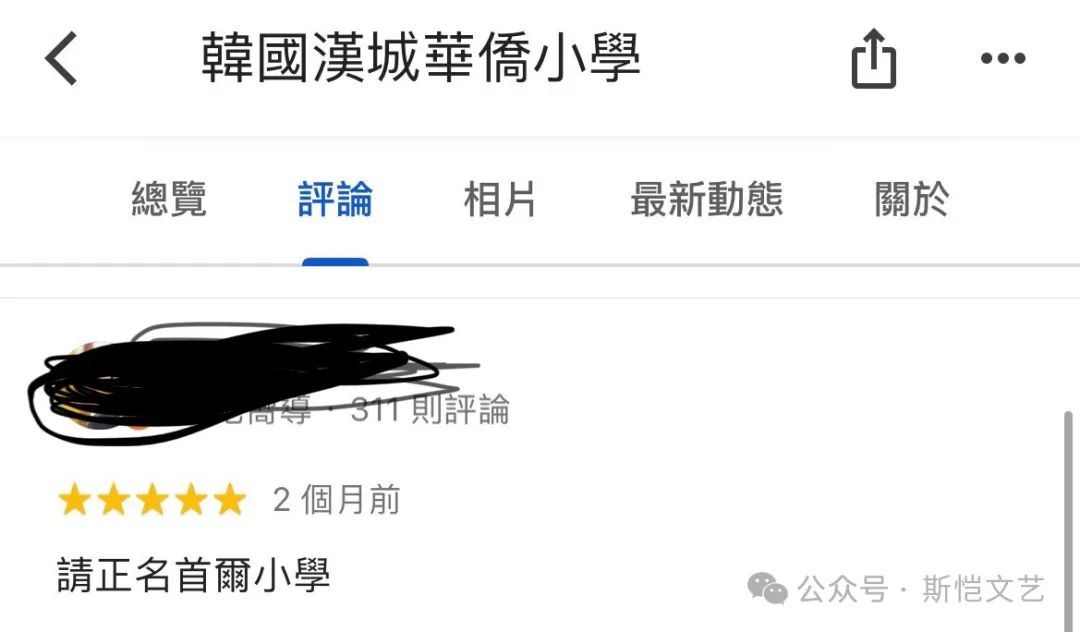
Task: Tap the reviewer's 311 則評論 count
Action: 430,410
